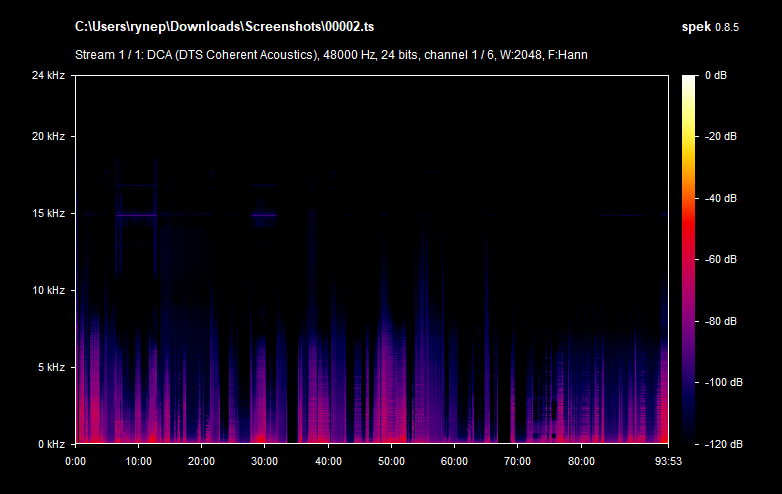Select the 70:00 time axis marker

pyautogui.click(x=518, y=461)
